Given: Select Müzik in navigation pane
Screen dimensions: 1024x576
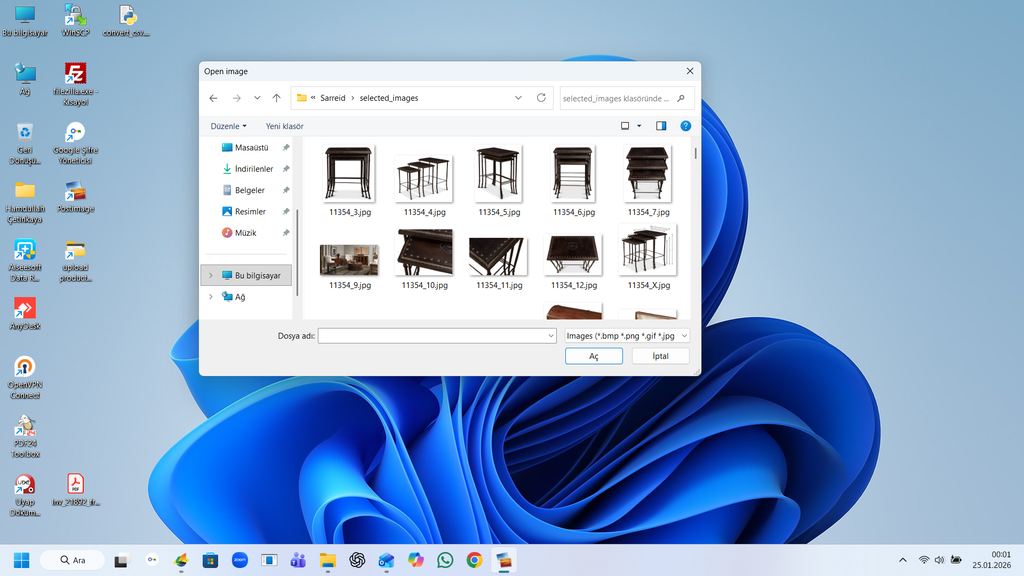Looking at the screenshot, I should 246,232.
